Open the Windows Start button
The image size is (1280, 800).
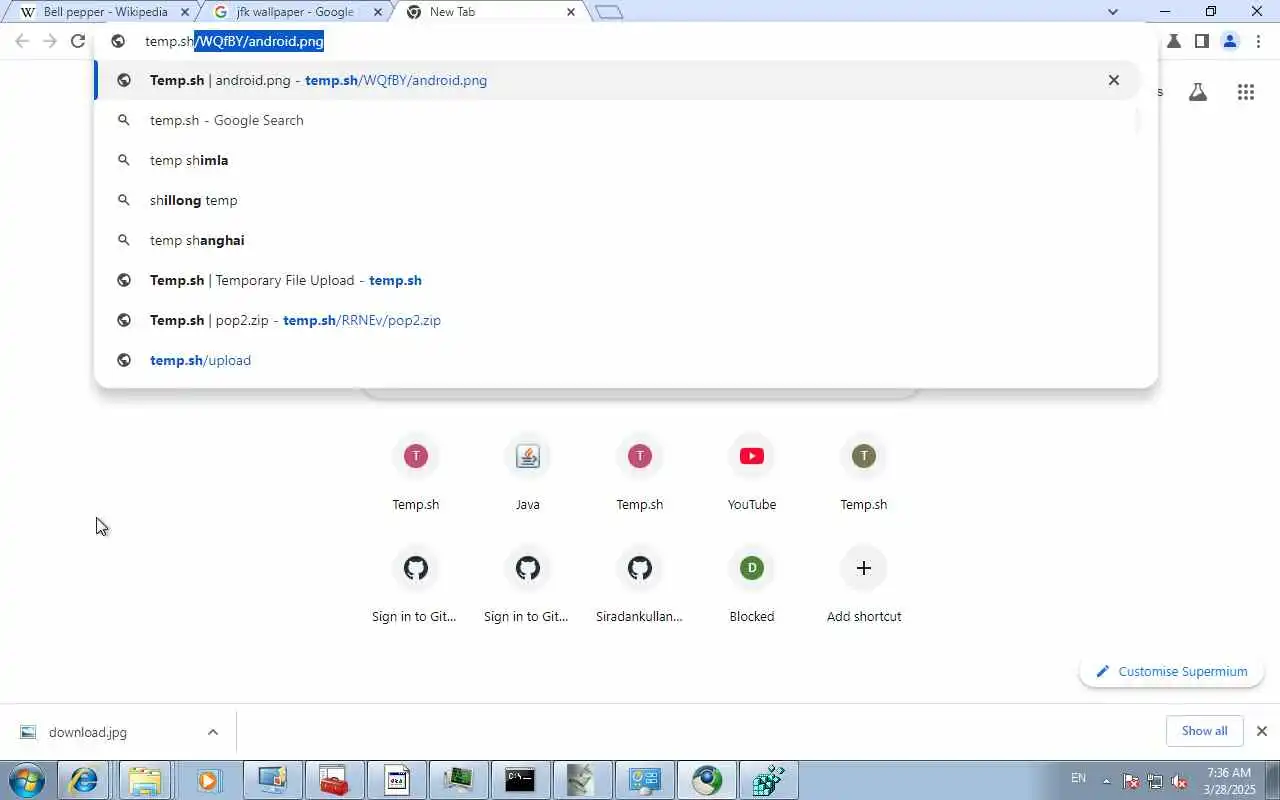coord(25,780)
